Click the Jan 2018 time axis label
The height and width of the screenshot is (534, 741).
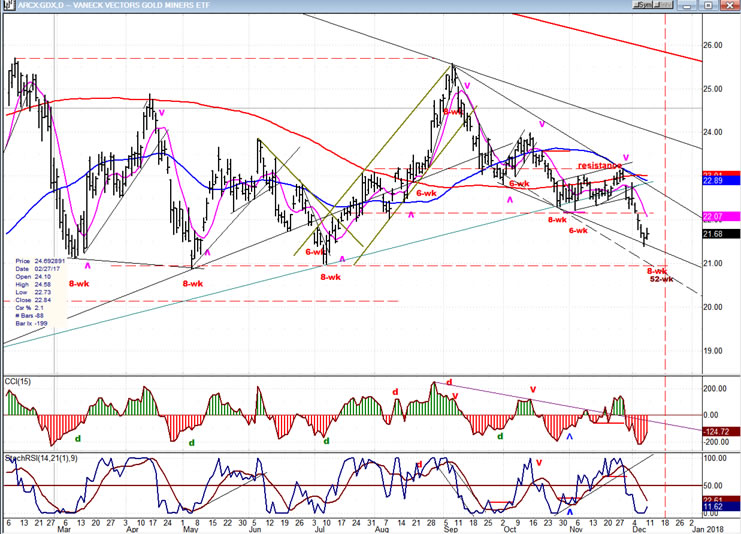click(707, 529)
